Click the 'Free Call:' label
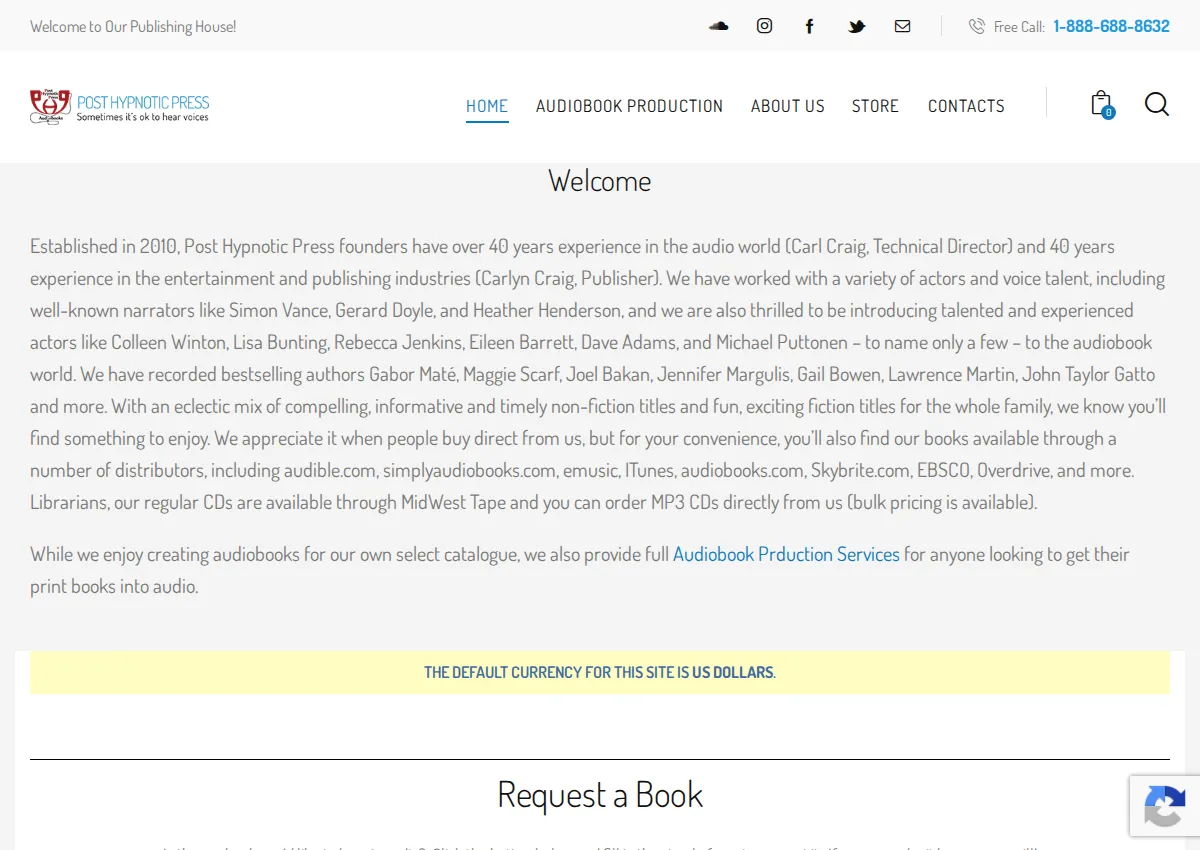 point(1019,27)
